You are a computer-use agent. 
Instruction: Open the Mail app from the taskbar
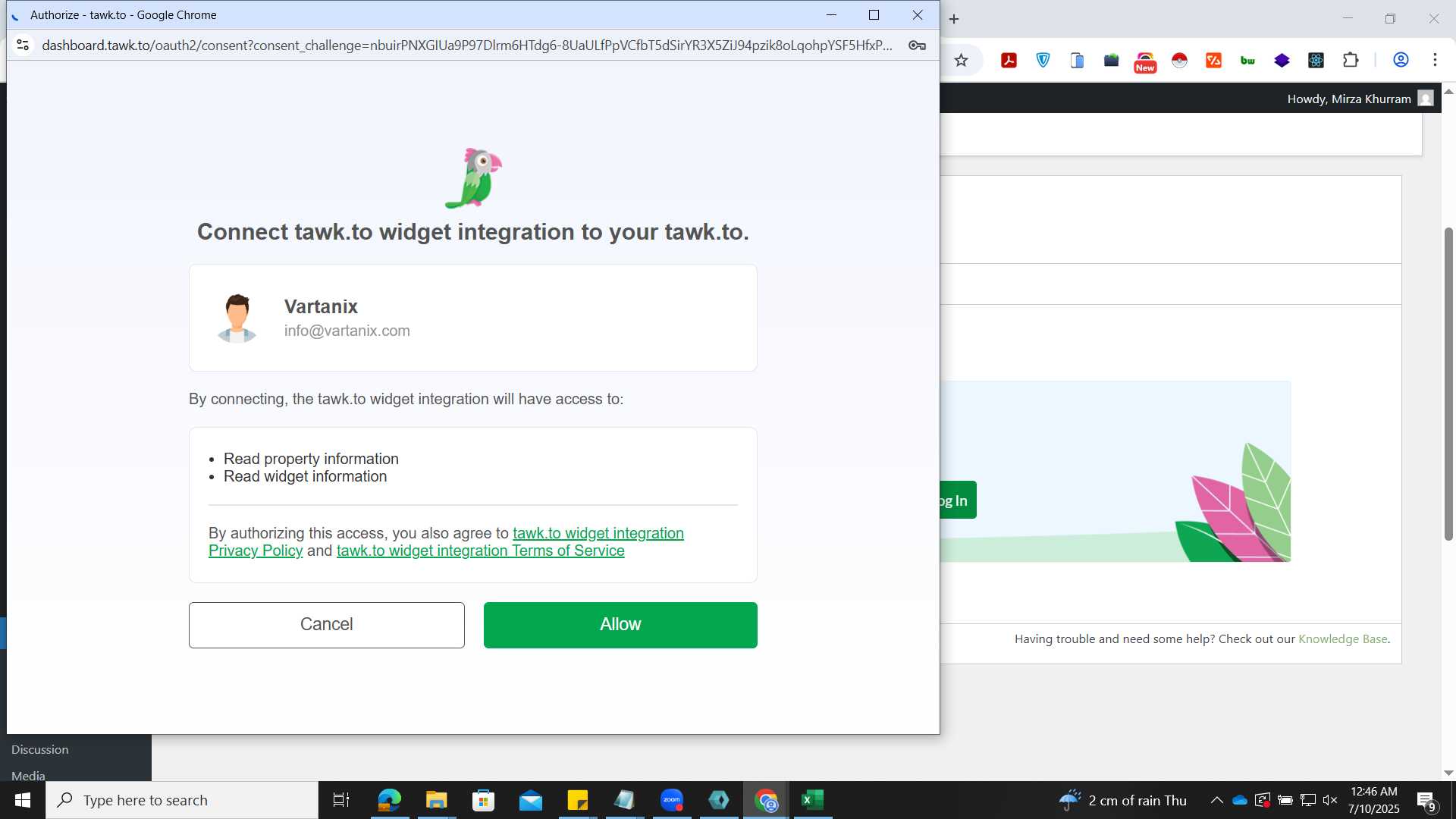(x=531, y=800)
